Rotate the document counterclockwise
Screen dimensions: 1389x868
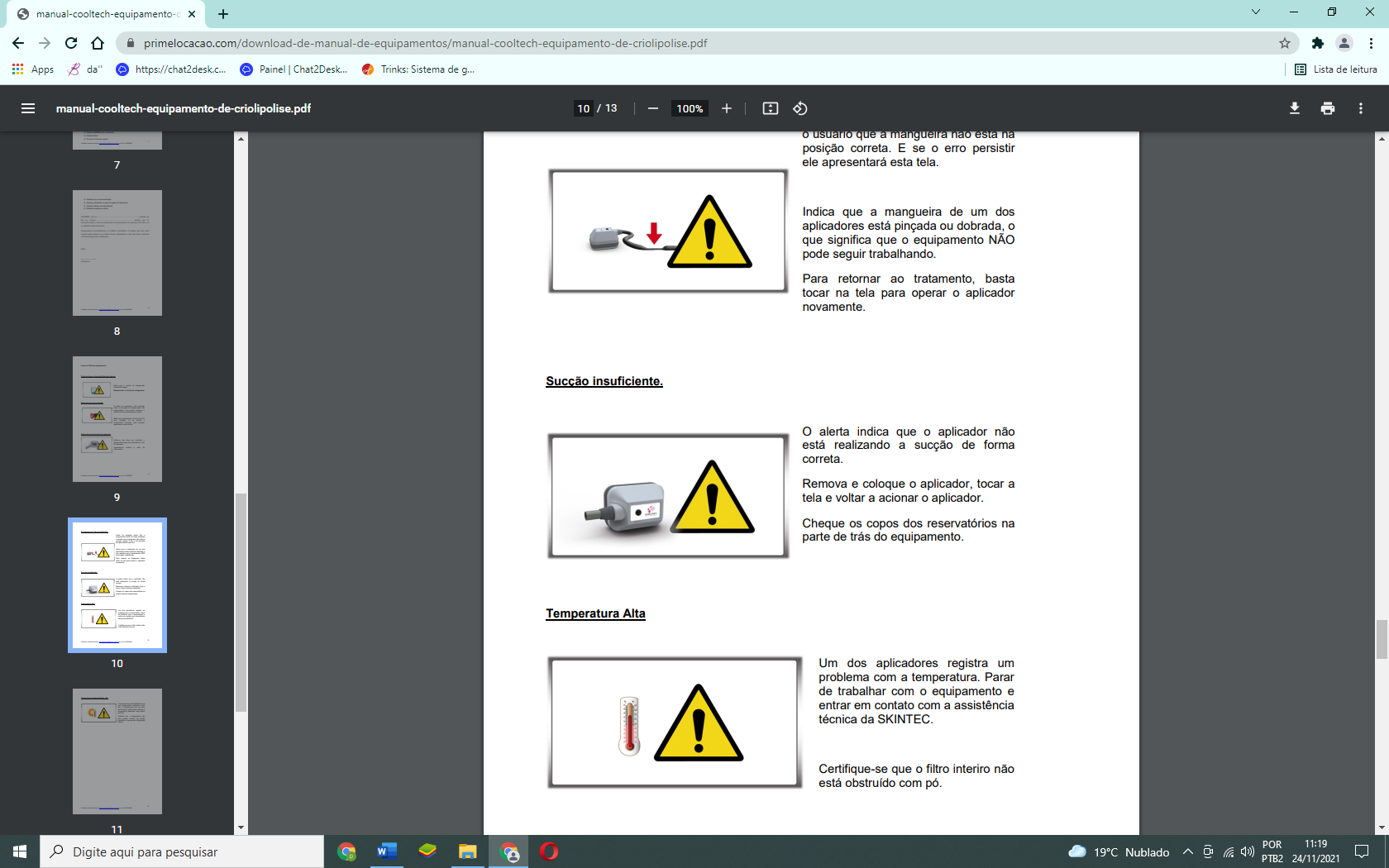(x=800, y=108)
